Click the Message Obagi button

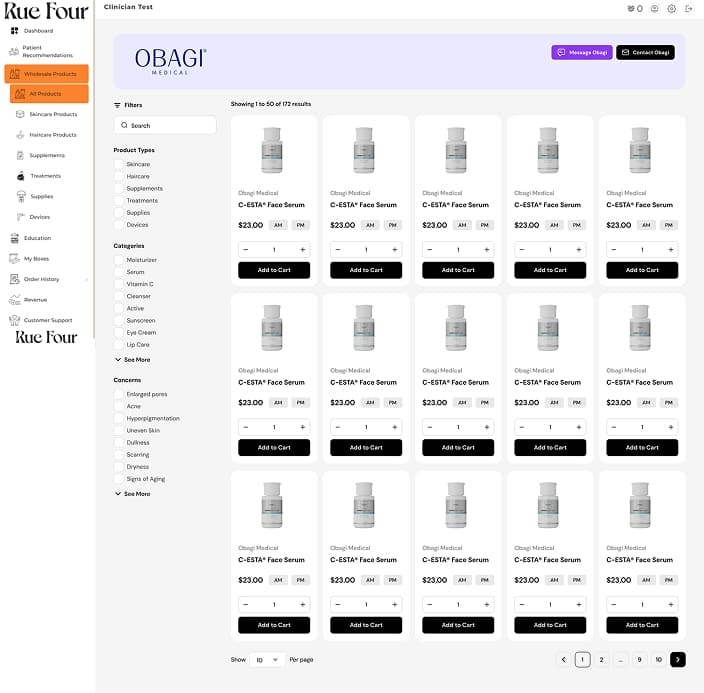click(x=582, y=52)
